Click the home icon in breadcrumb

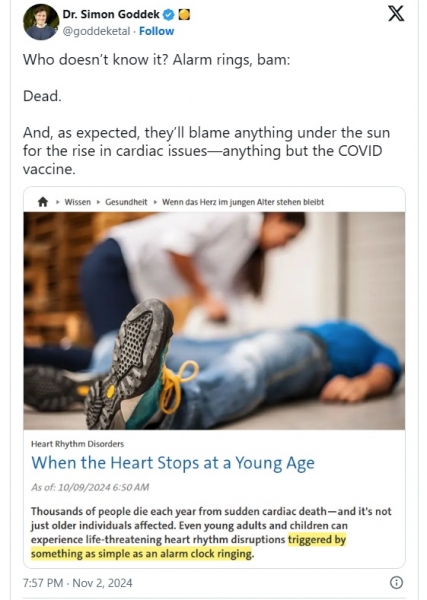pos(43,202)
